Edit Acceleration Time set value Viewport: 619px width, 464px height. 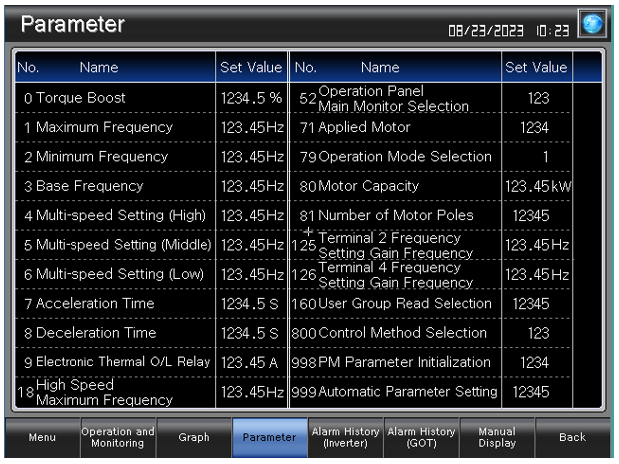point(251,304)
